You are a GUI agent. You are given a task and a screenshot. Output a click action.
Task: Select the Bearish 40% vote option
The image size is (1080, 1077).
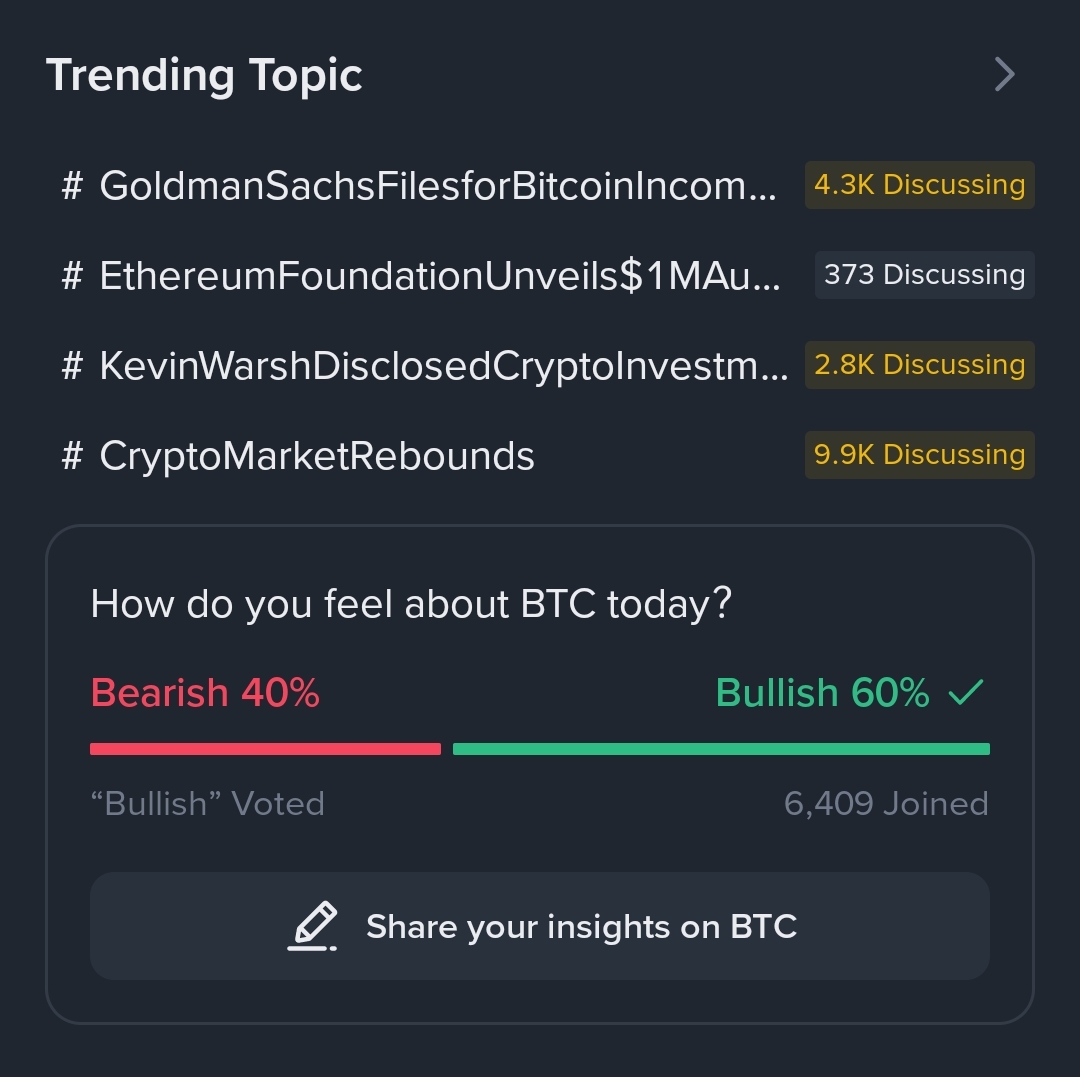coord(205,693)
